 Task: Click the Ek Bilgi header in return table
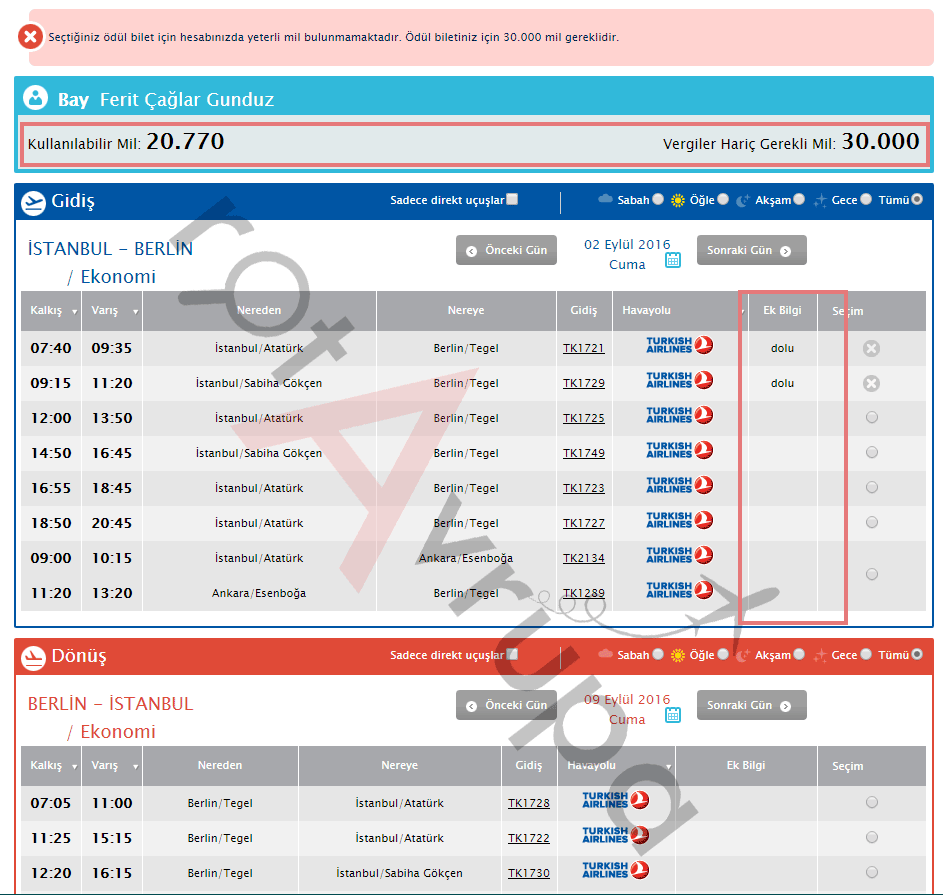[x=745, y=766]
